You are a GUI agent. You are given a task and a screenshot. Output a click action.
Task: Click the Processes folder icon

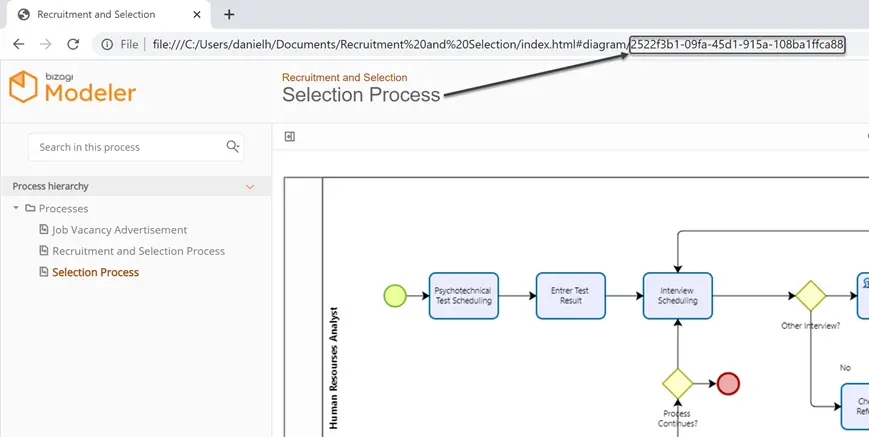click(30, 208)
